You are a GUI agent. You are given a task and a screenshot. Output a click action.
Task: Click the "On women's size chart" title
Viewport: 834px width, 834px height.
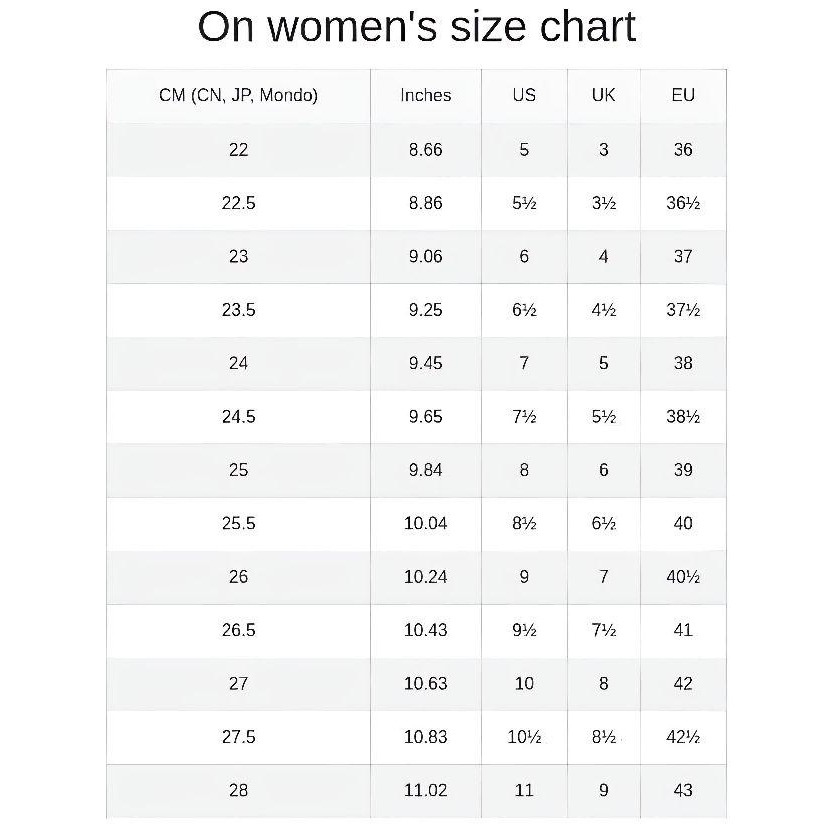[416, 27]
